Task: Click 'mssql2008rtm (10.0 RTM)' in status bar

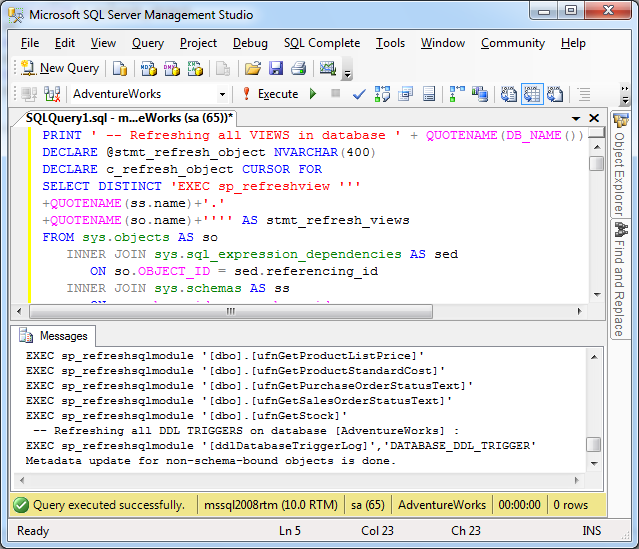Action: click(271, 505)
